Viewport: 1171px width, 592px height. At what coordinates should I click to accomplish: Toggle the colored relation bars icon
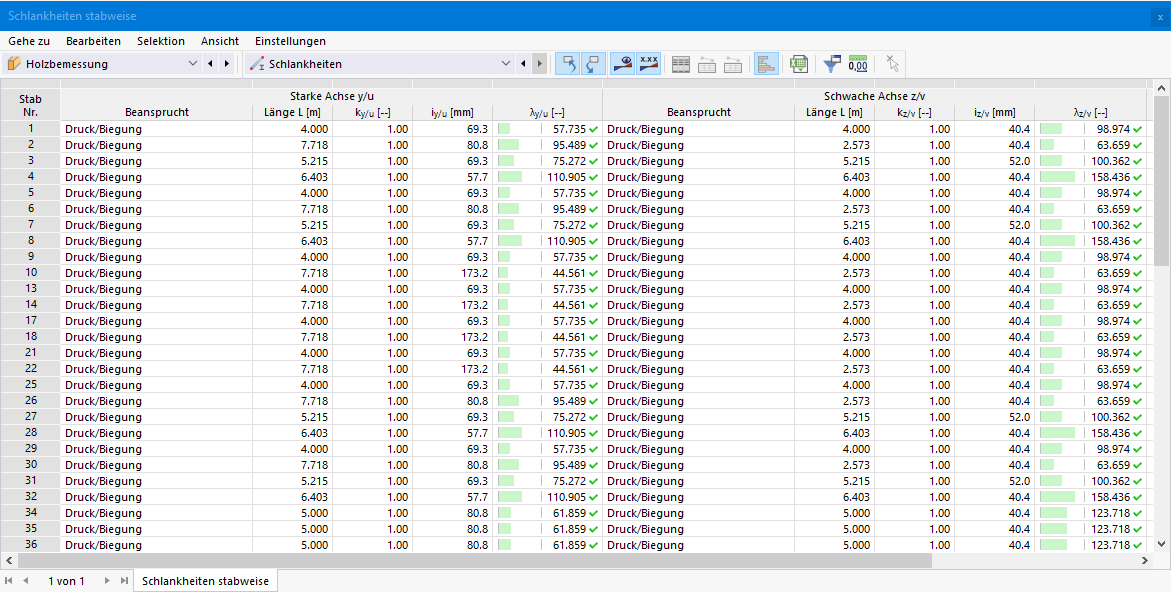766,64
